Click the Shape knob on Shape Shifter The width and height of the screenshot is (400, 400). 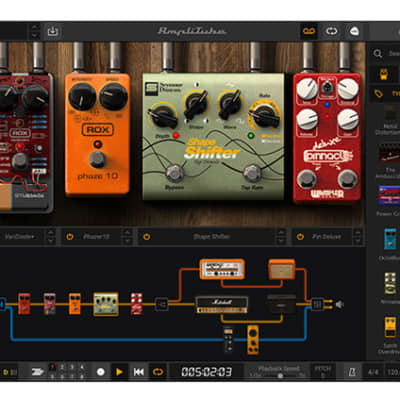(x=196, y=104)
